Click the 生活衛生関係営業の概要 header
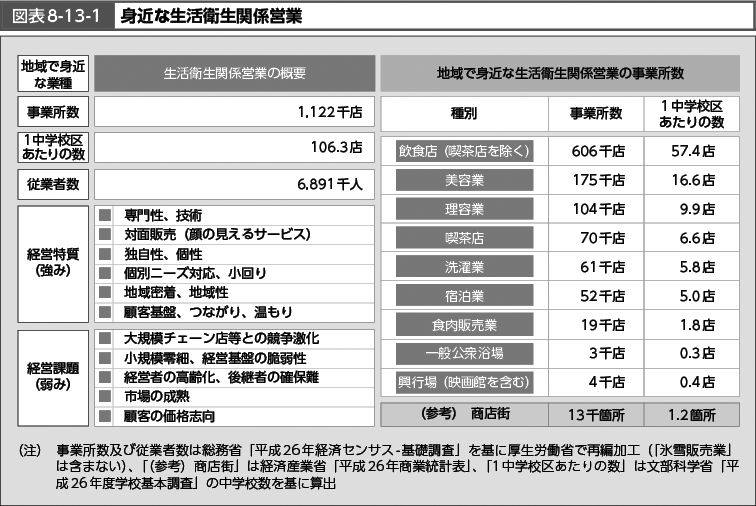The image size is (756, 506). pyautogui.click(x=234, y=74)
